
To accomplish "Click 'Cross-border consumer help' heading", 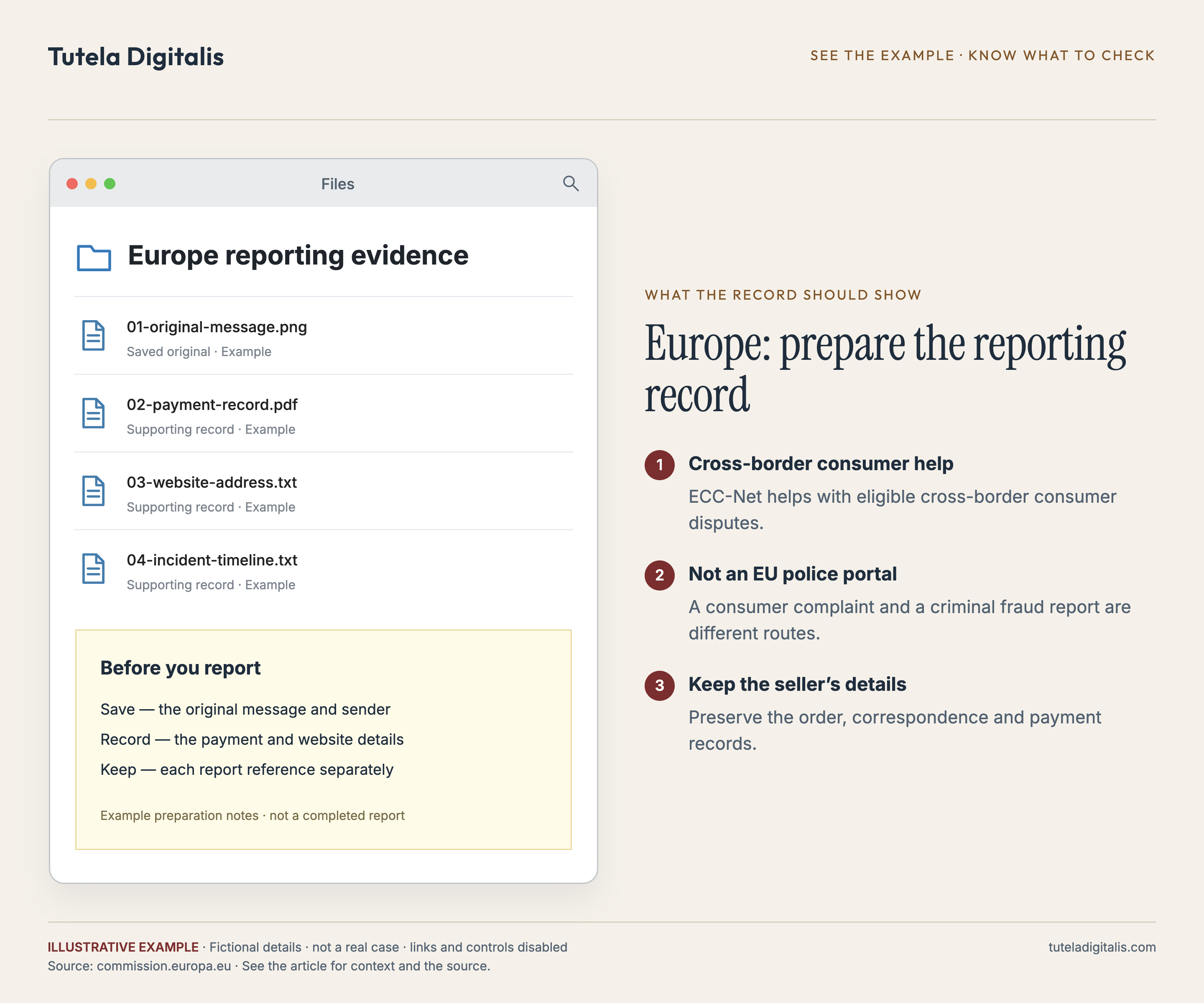I will coord(821,463).
